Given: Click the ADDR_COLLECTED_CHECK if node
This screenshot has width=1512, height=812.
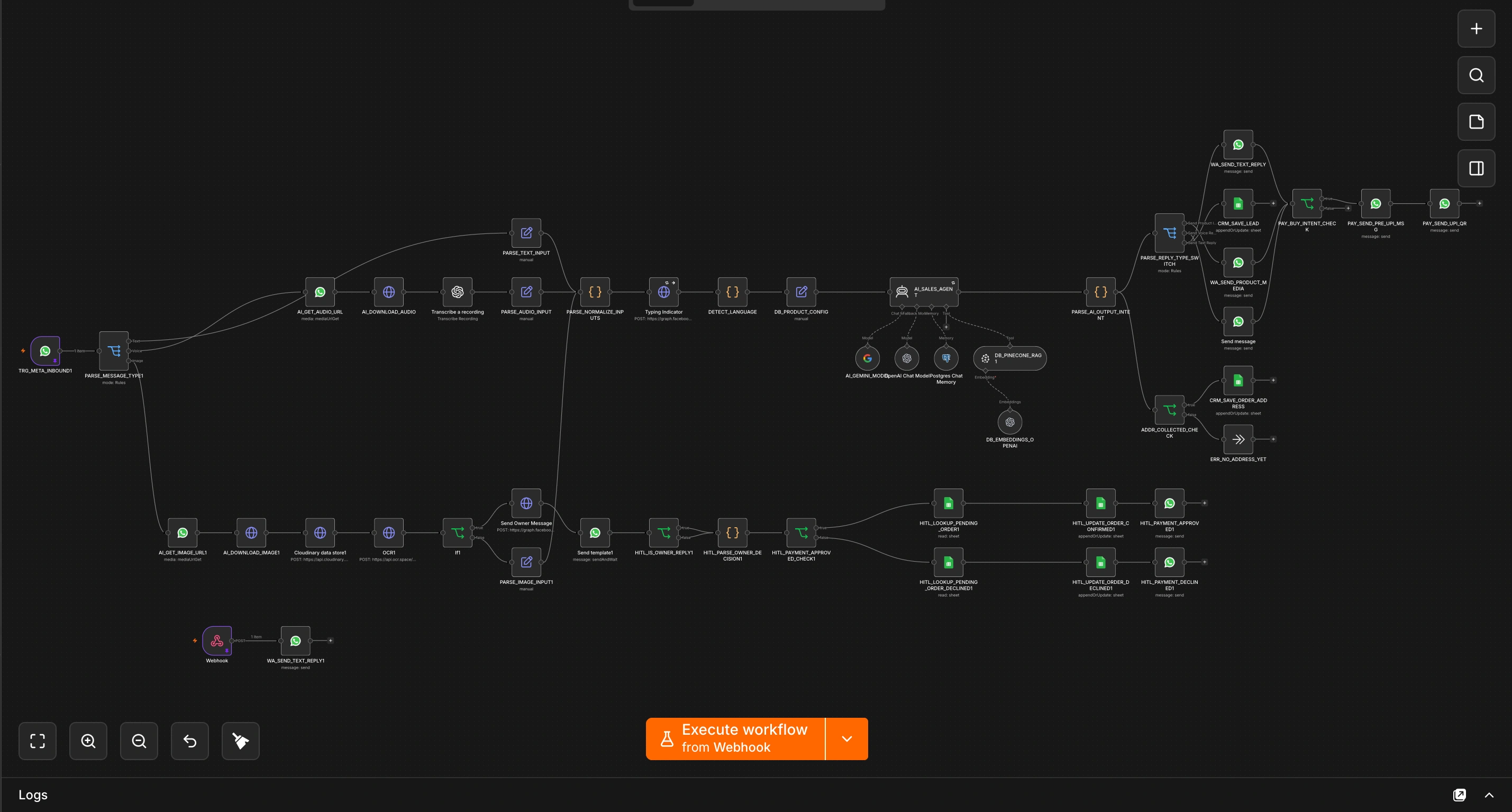Looking at the screenshot, I should click(x=1169, y=410).
